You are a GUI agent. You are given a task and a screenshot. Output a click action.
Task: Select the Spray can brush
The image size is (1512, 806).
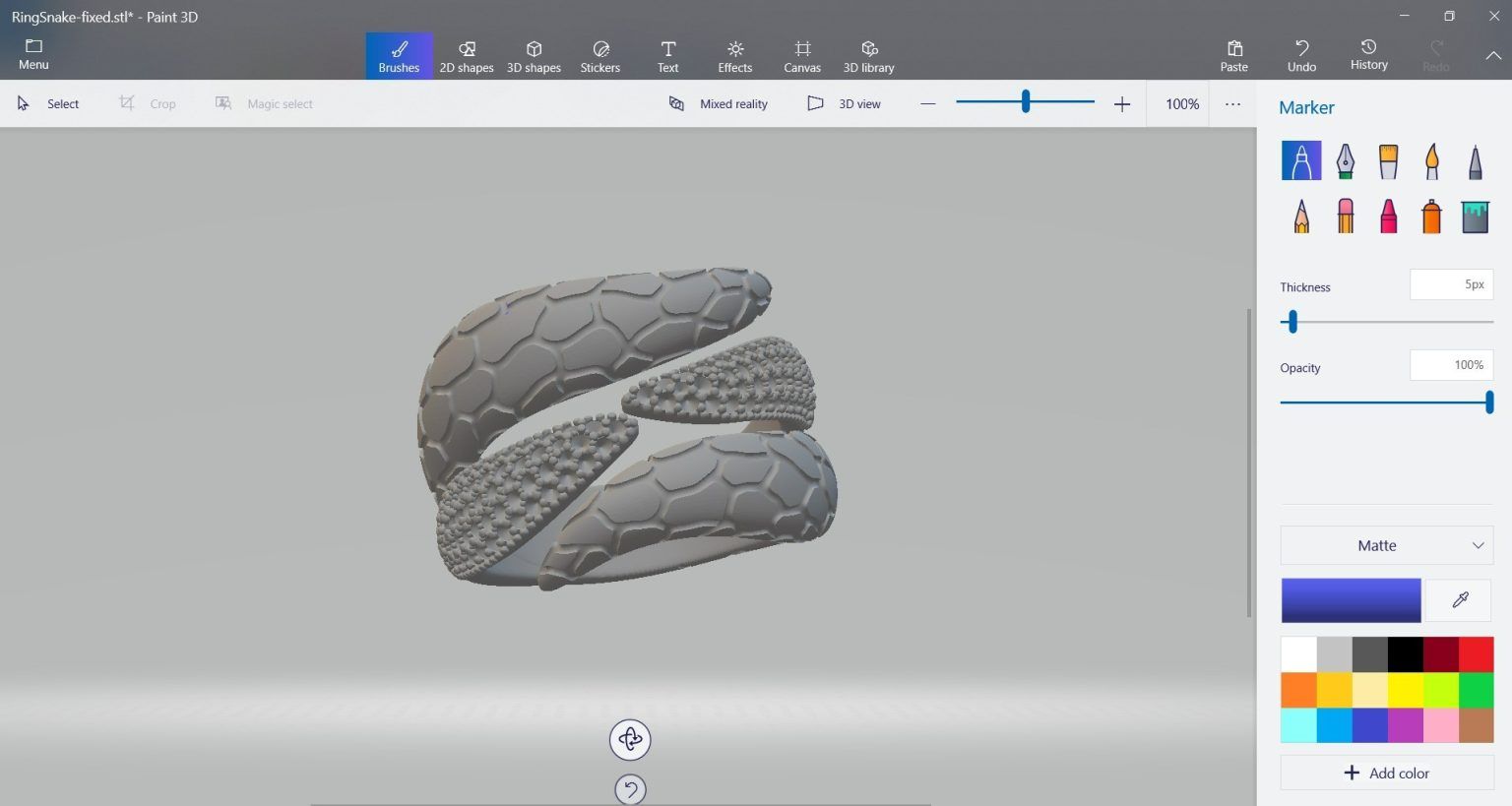coord(1431,216)
